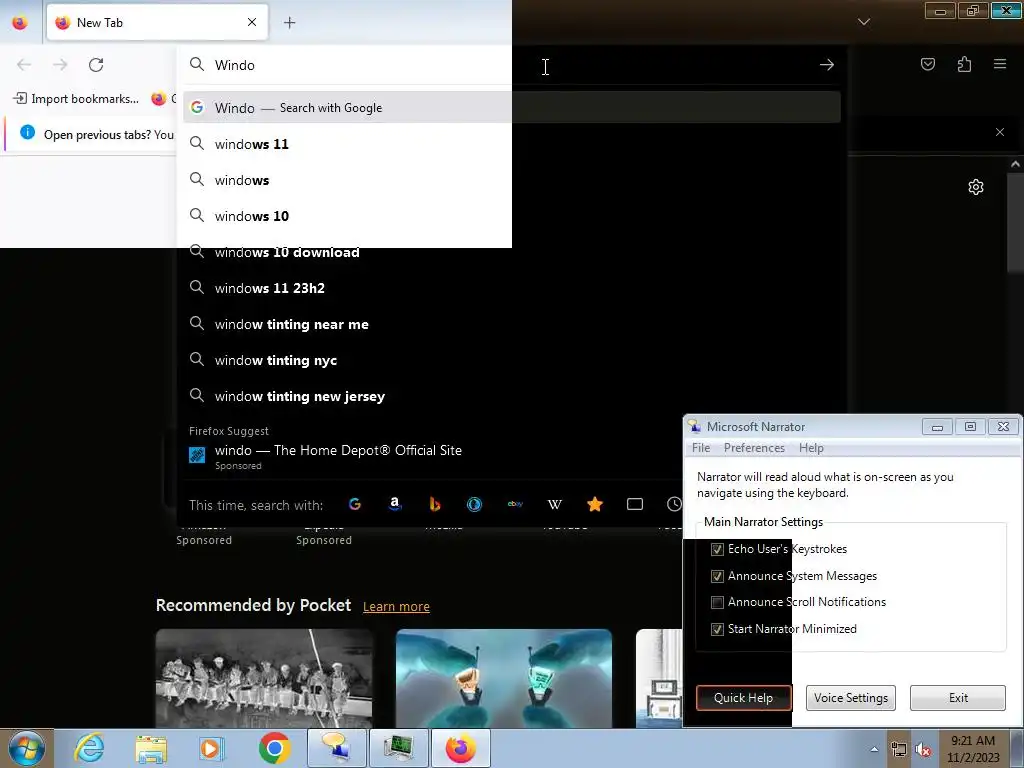Viewport: 1024px width, 768px height.
Task: Choose Windo Search with Google suggestion
Action: (x=512, y=107)
